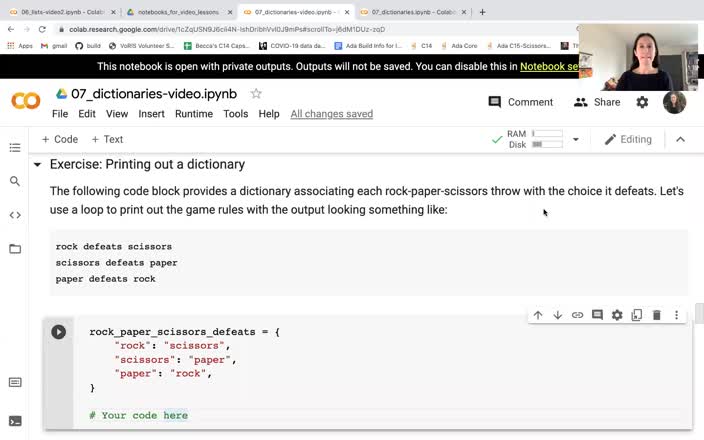Delete the cell with trash icon
The image size is (704, 440).
tap(657, 315)
